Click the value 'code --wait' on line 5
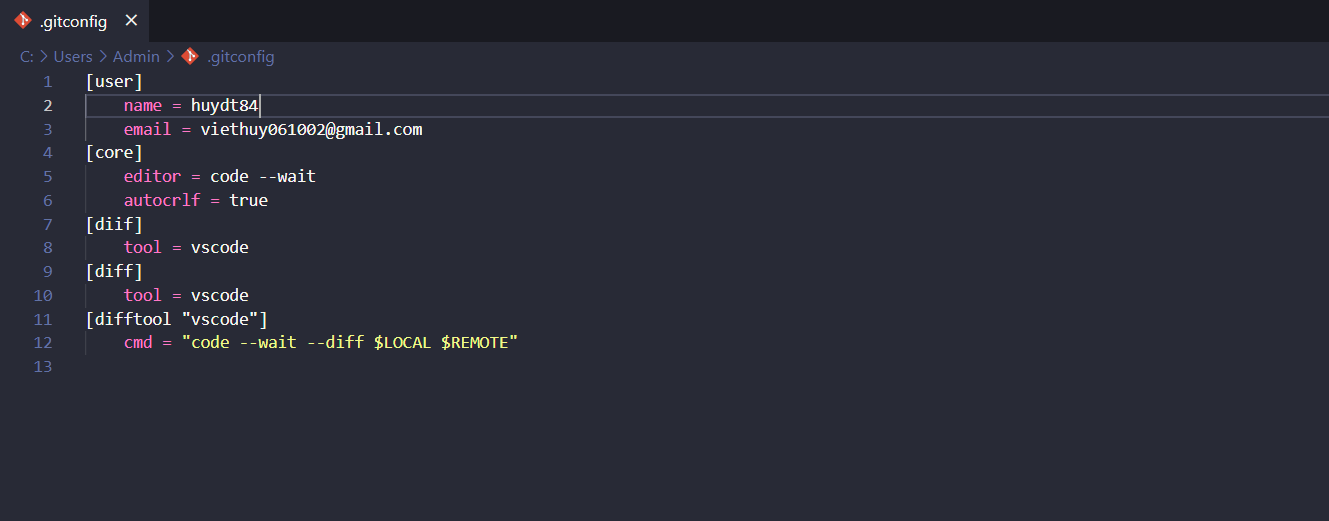1329x521 pixels. point(263,177)
